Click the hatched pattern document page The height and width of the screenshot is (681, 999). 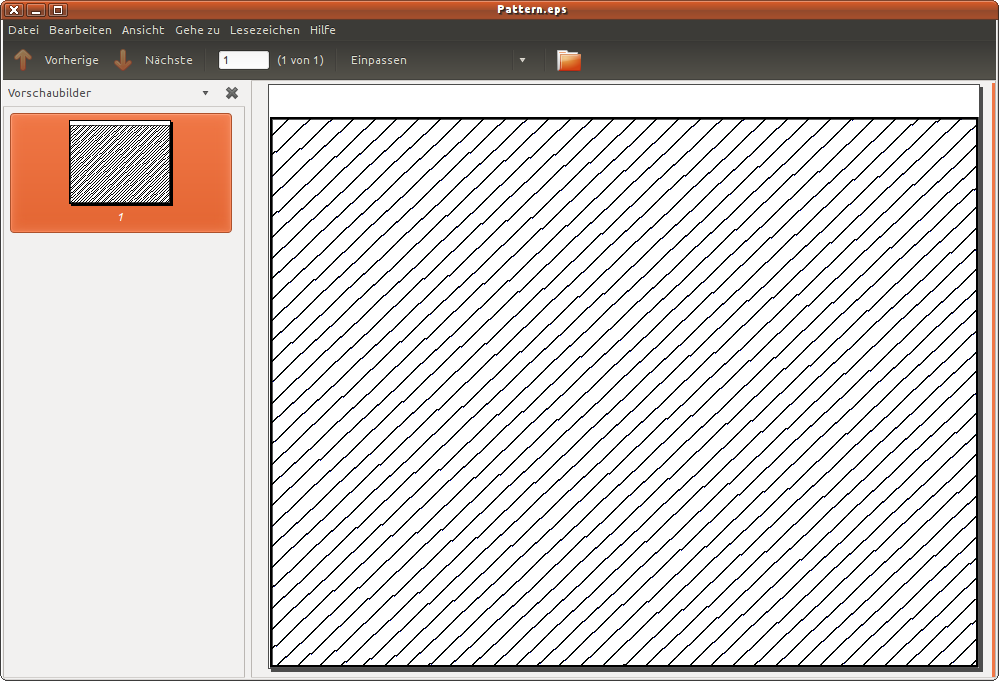coord(624,392)
